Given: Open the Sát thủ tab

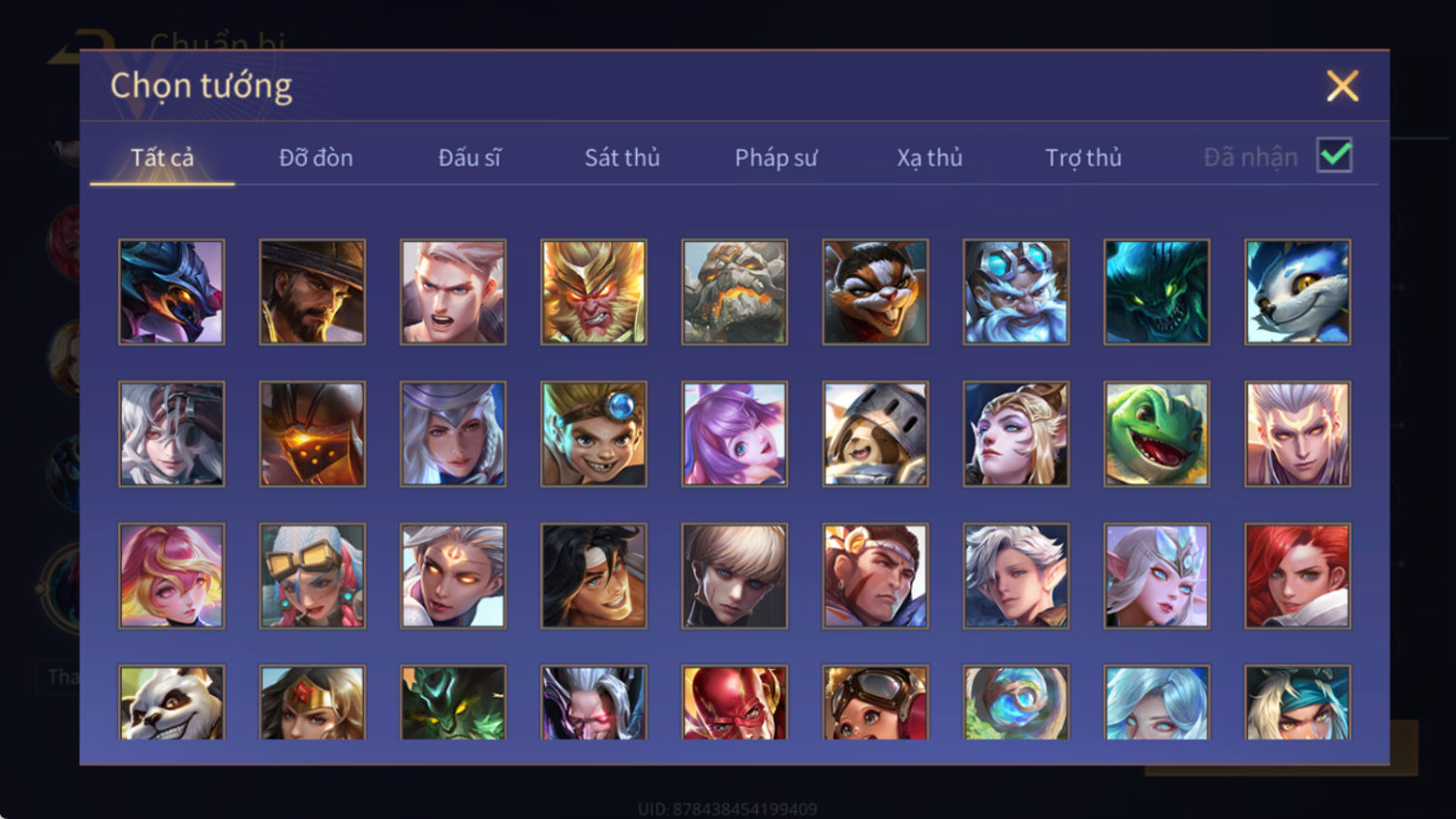Looking at the screenshot, I should pos(622,157).
